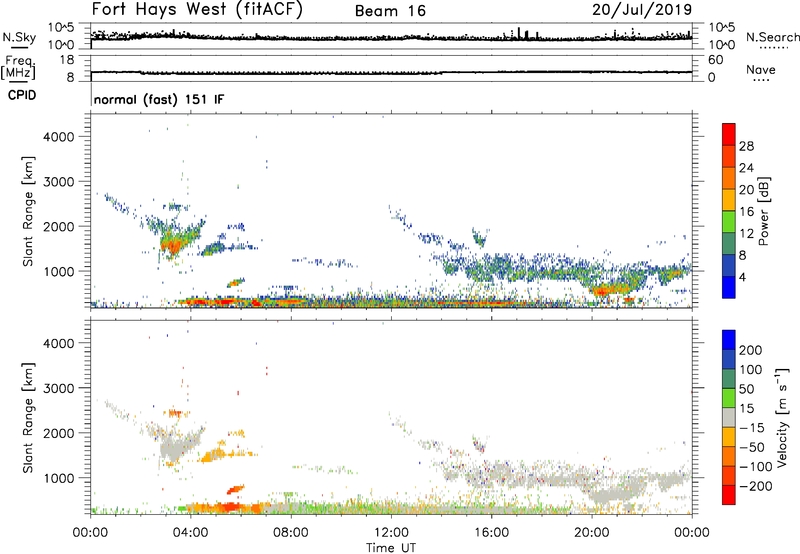Click the 18 tick on frequency axis
Screen dimensions: 800x554
point(67,60)
